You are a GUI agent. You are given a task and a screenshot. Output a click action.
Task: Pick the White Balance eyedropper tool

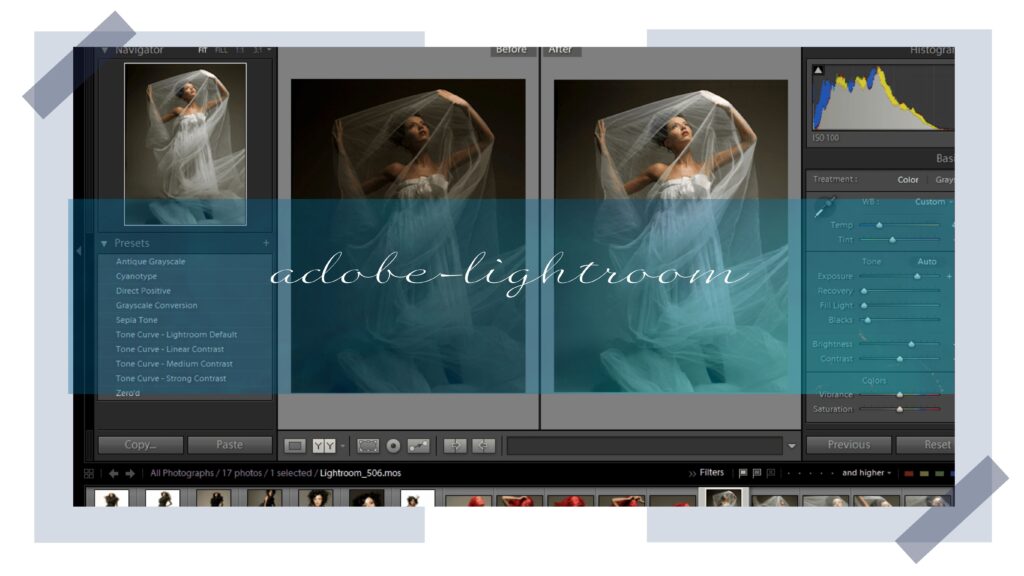[x=824, y=208]
